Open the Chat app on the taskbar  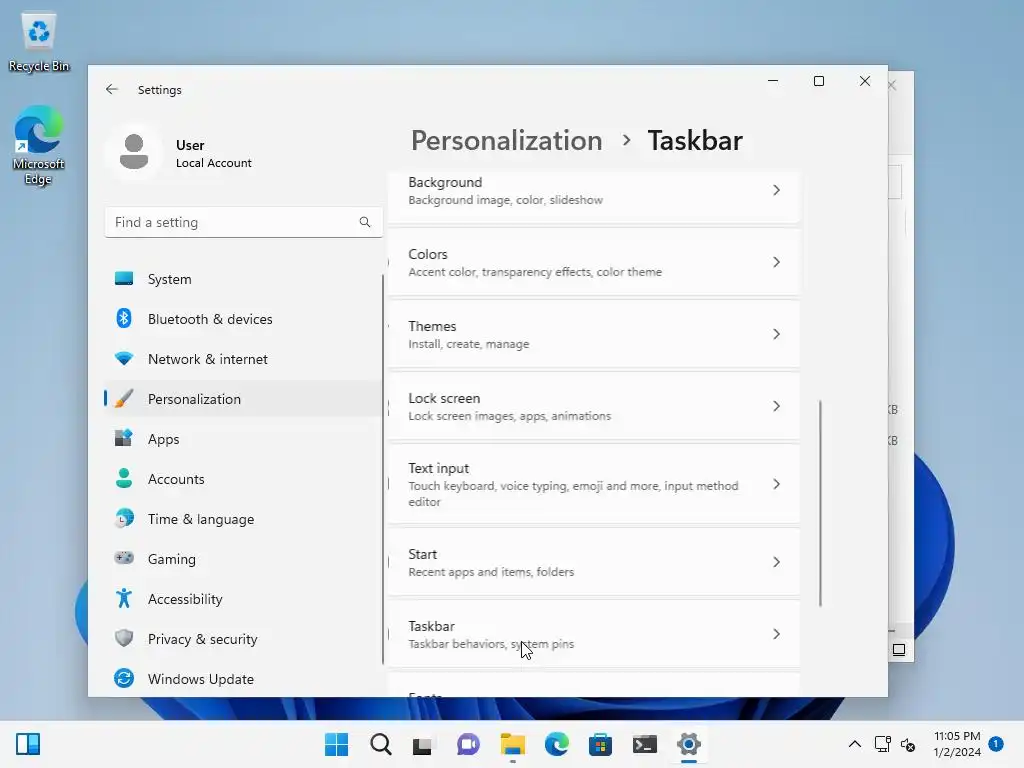pyautogui.click(x=468, y=744)
